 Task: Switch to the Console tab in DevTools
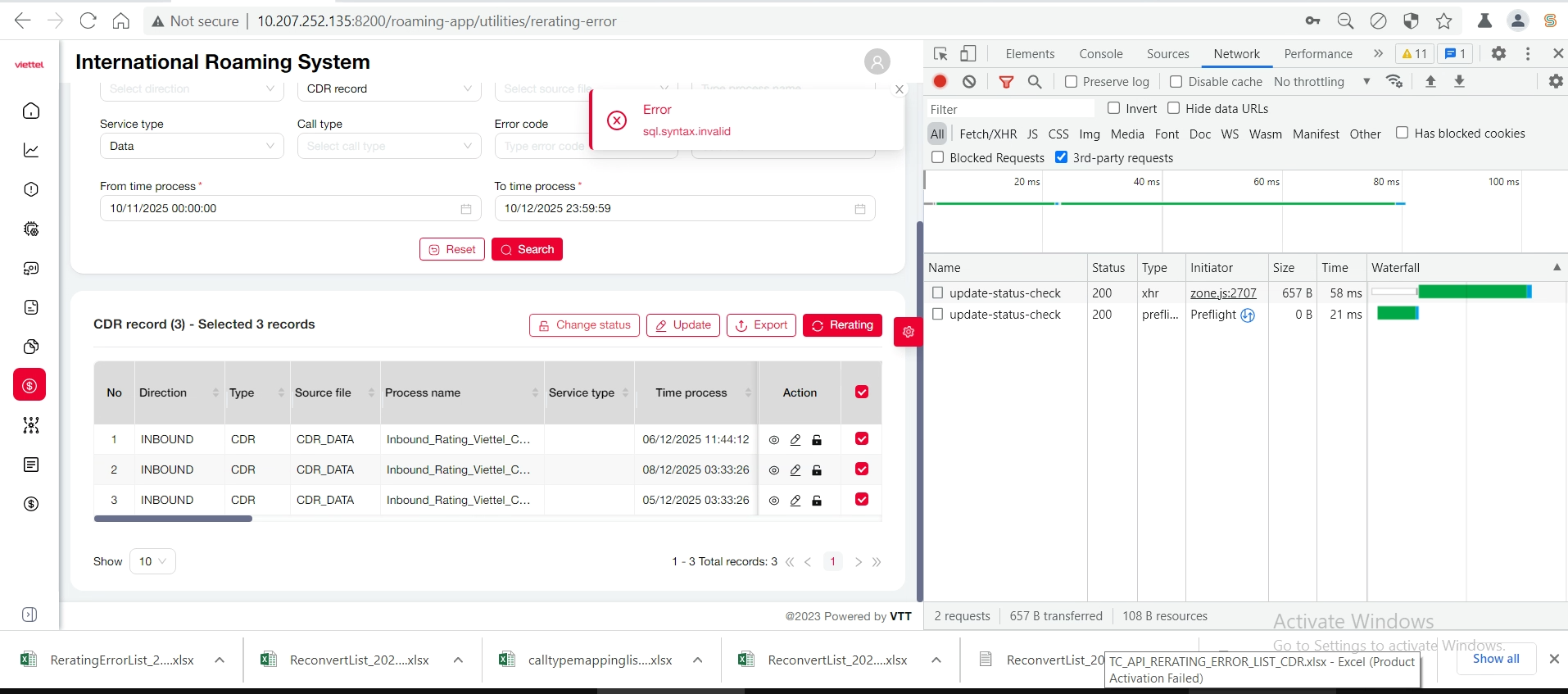(1100, 54)
